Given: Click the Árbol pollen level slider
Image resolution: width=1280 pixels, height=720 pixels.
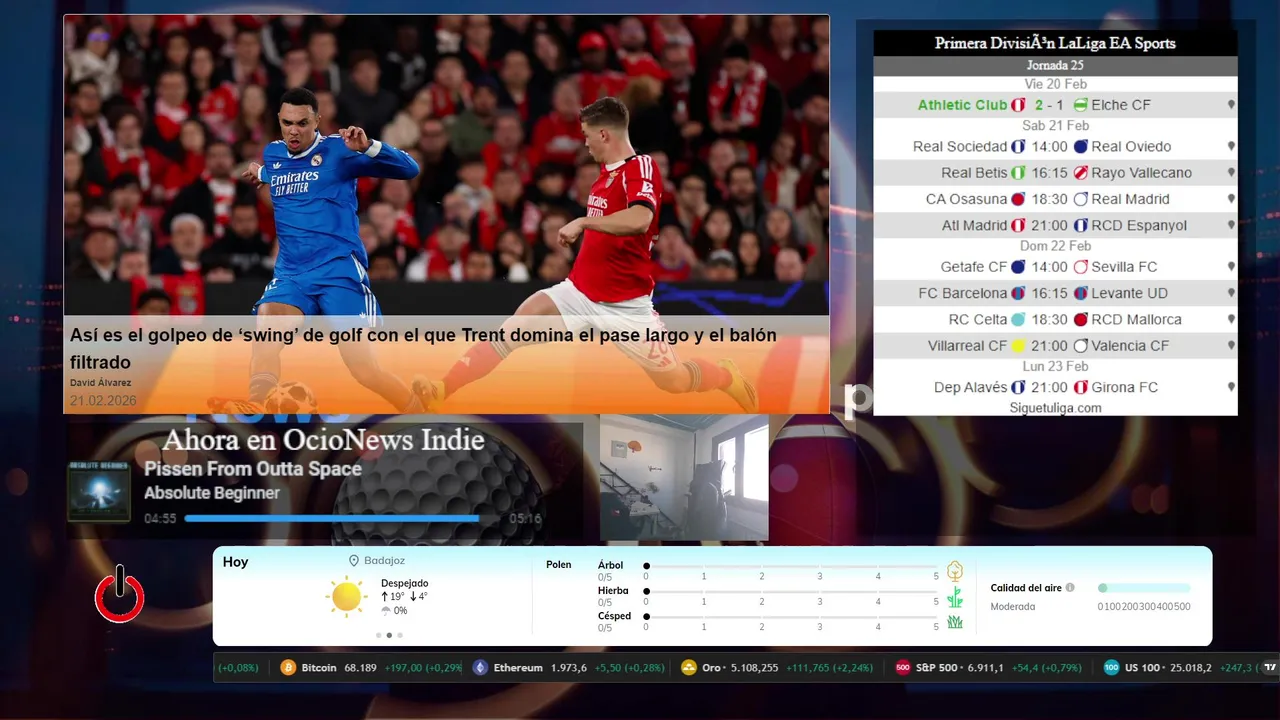Looking at the screenshot, I should click(x=791, y=566).
